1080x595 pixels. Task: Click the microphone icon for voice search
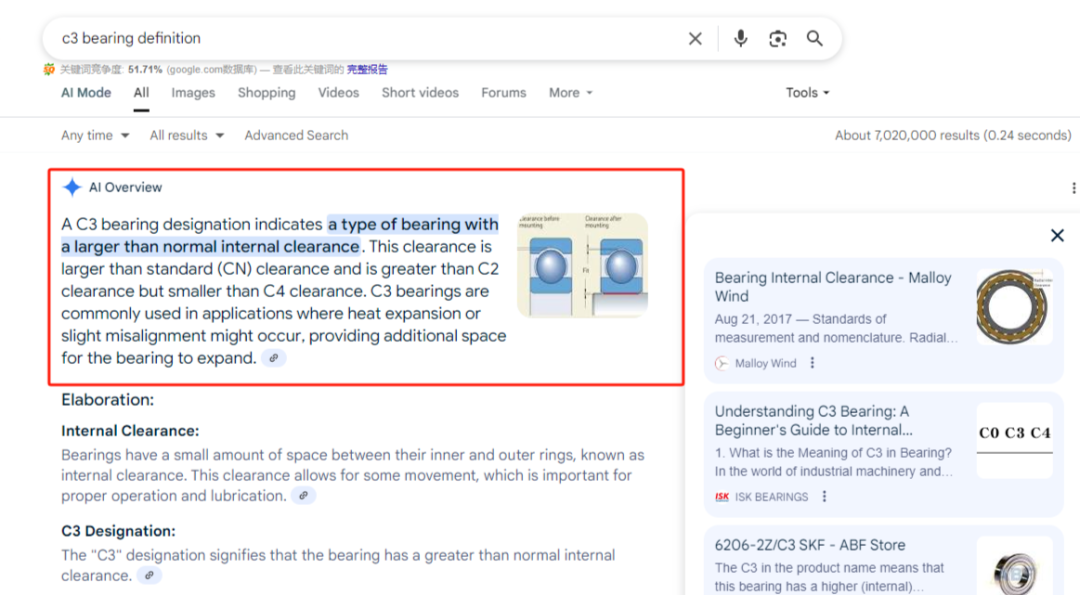click(740, 38)
